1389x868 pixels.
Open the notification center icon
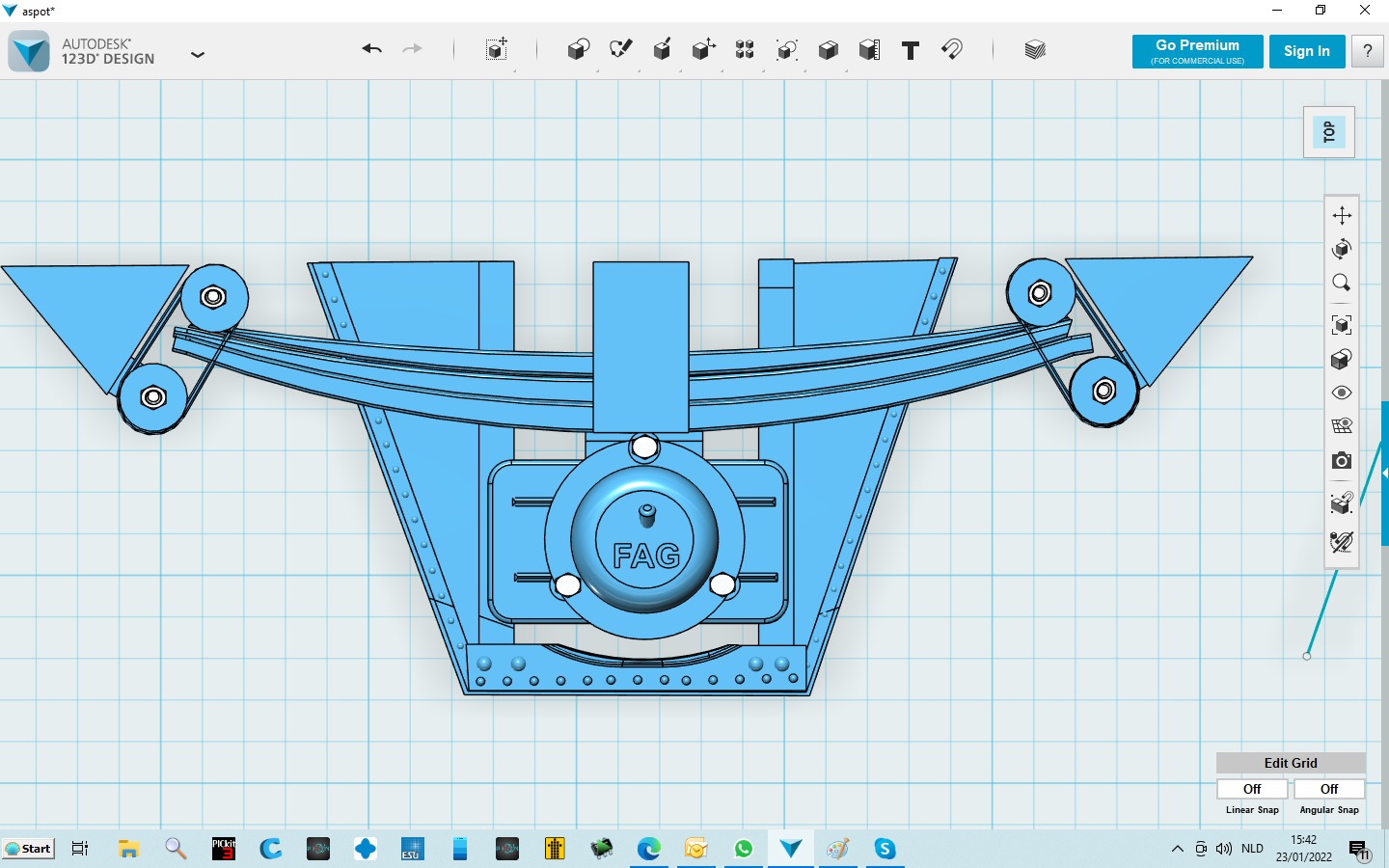coord(1359,850)
